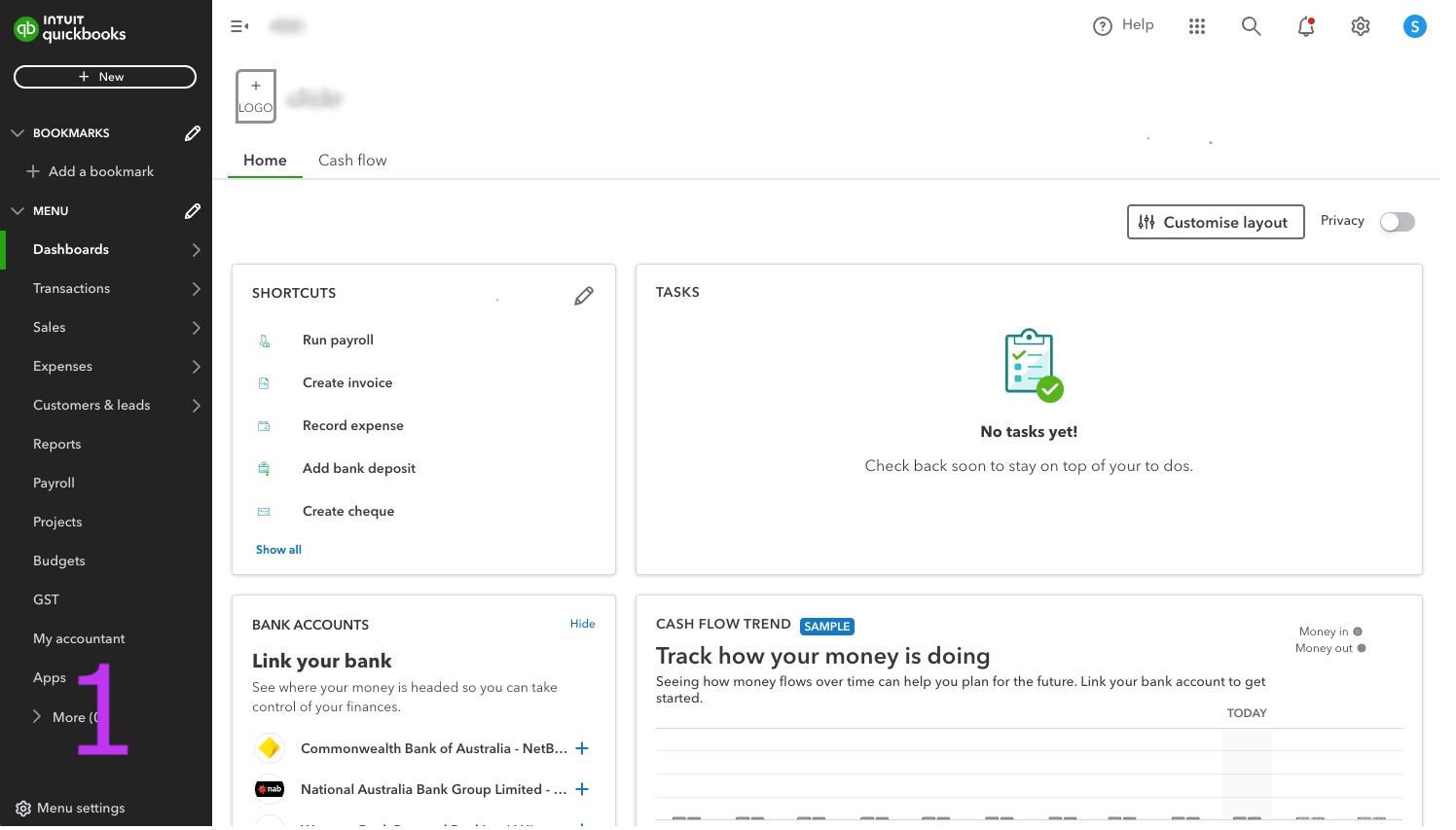Open the apps grid icon
This screenshot has width=1456, height=830.
pyautogui.click(x=1196, y=27)
